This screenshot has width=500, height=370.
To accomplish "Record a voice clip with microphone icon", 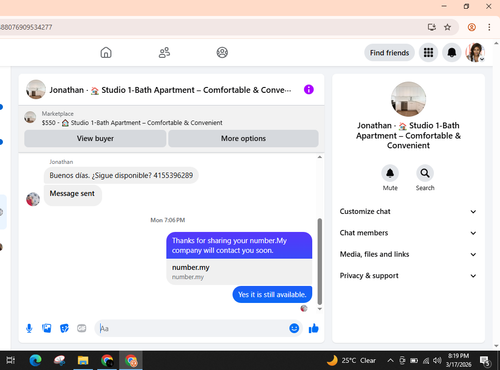I will (29, 328).
